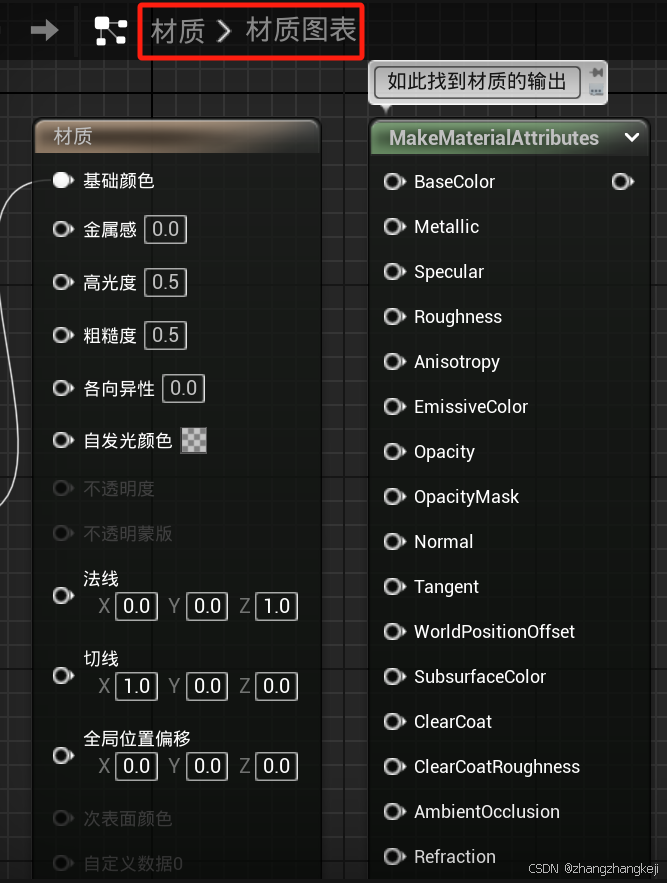Click the disabled 不透明度 pin
667x883 pixels.
click(63, 488)
